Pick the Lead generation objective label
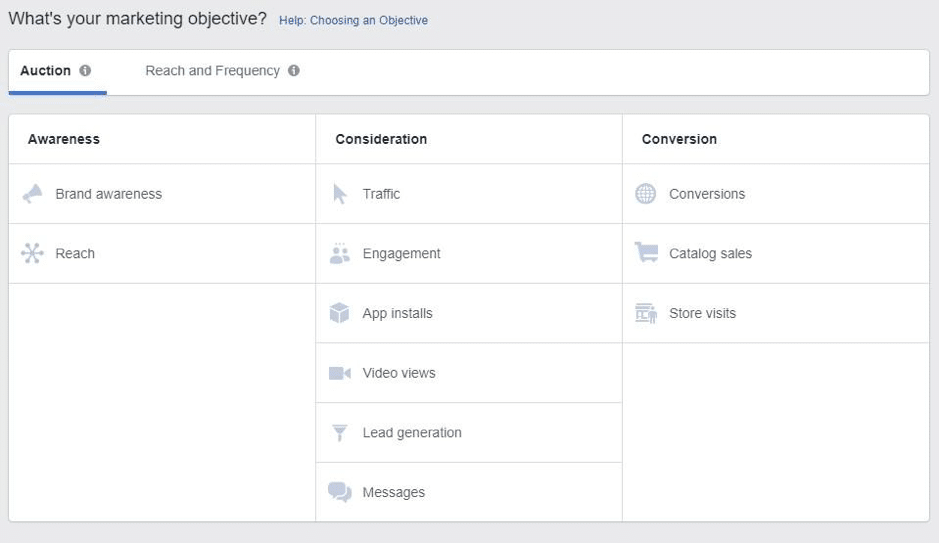This screenshot has height=543, width=939. click(x=412, y=433)
